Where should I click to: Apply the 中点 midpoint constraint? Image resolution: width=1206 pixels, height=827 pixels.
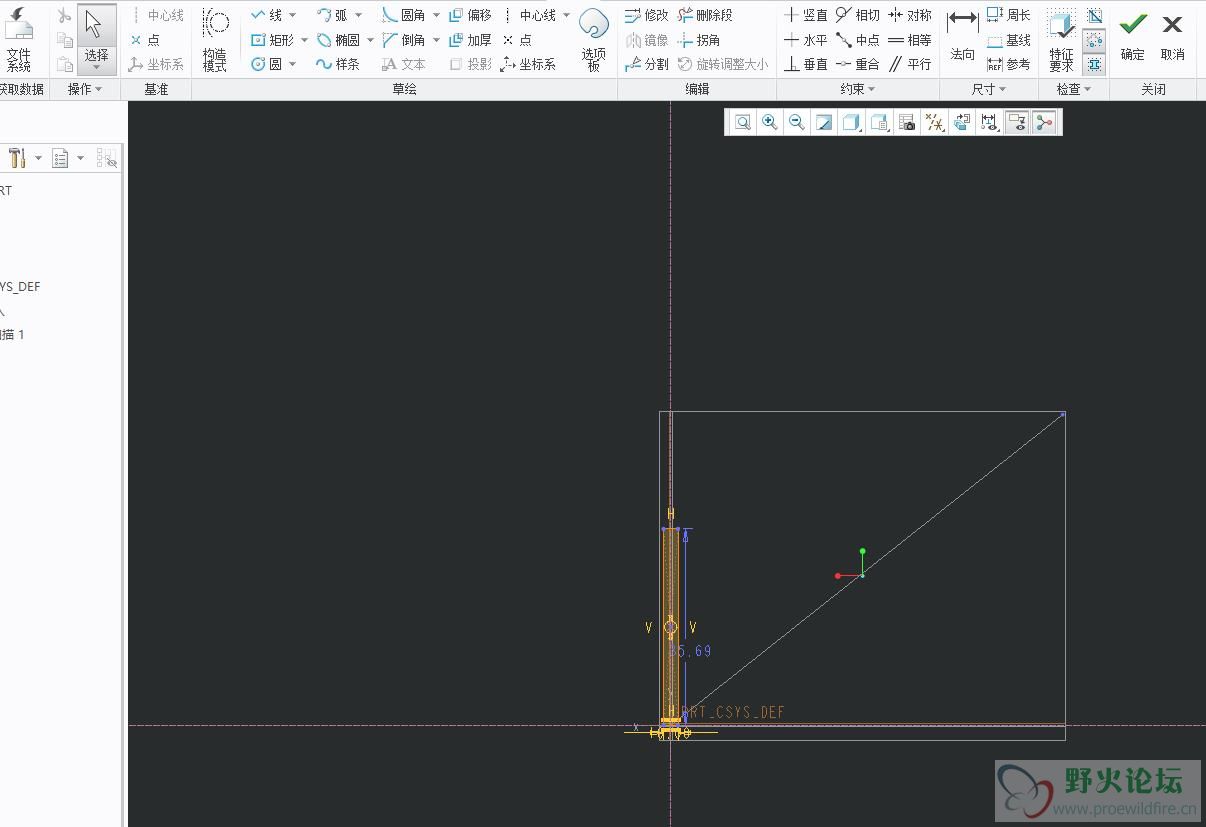(x=858, y=40)
